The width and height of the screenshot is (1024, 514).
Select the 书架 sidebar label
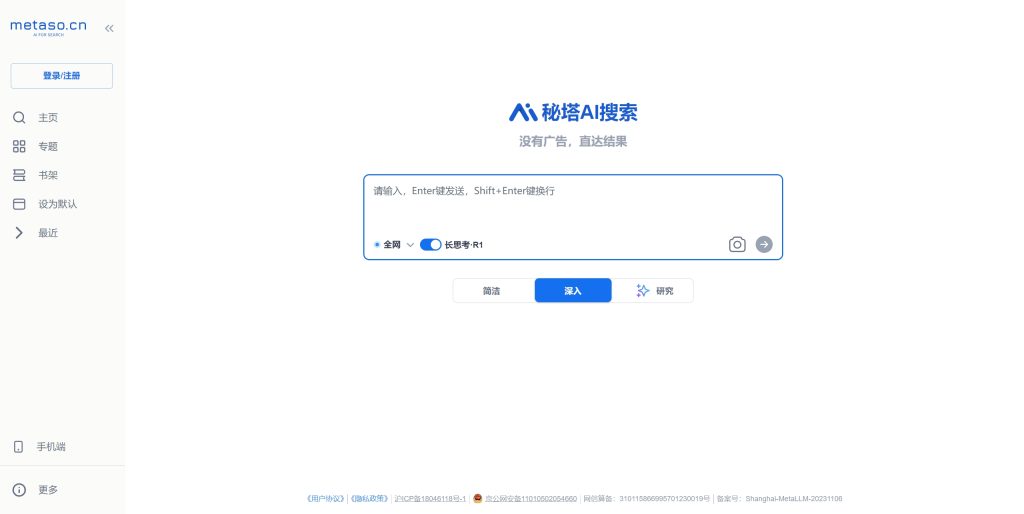point(48,175)
